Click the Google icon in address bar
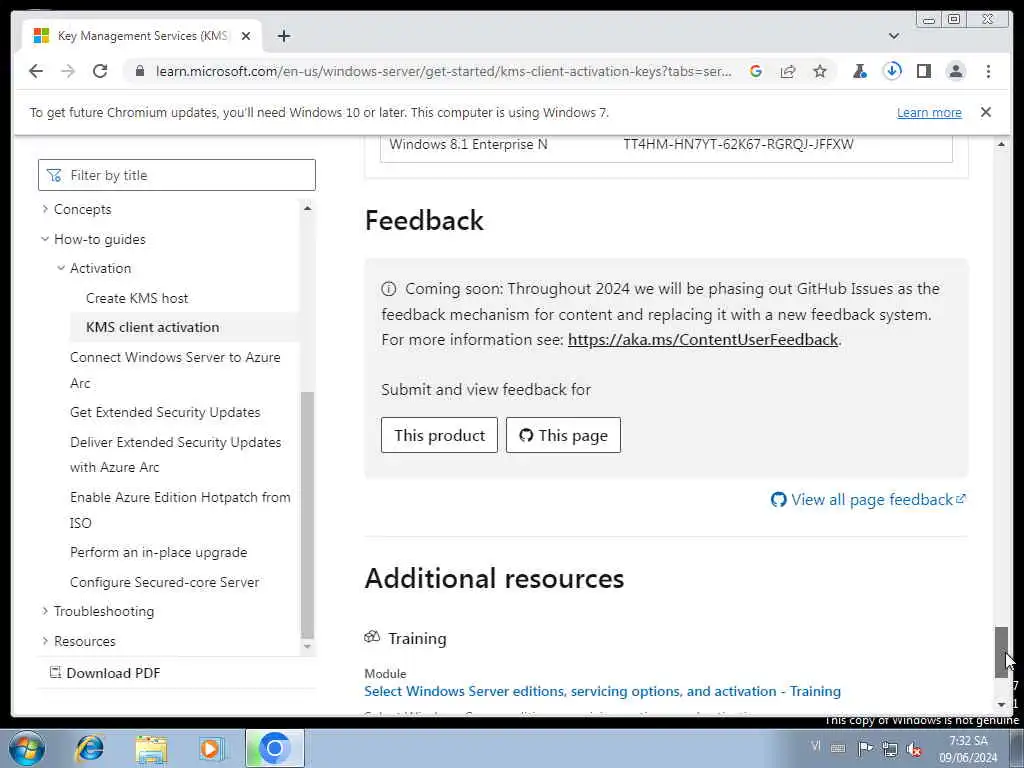 pos(756,71)
